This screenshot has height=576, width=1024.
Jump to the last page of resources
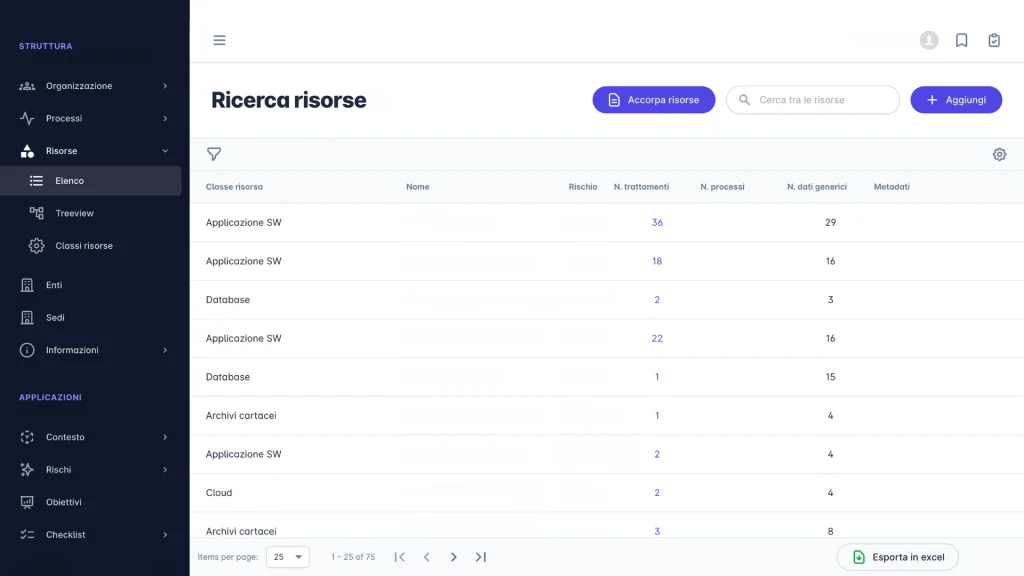click(481, 557)
